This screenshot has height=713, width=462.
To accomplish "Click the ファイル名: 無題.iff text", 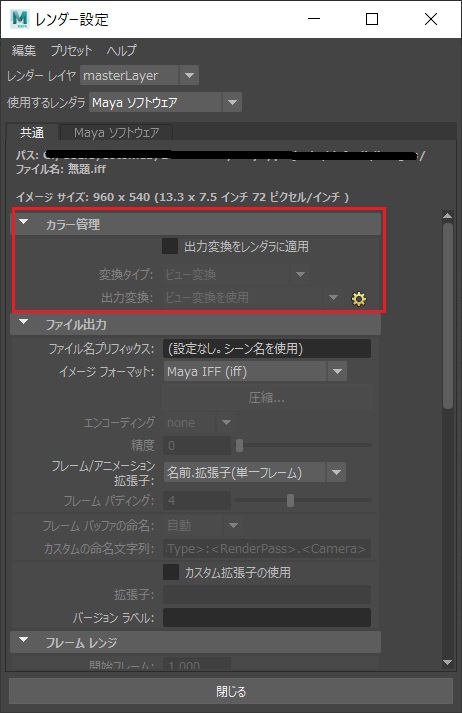I will pyautogui.click(x=61, y=169).
